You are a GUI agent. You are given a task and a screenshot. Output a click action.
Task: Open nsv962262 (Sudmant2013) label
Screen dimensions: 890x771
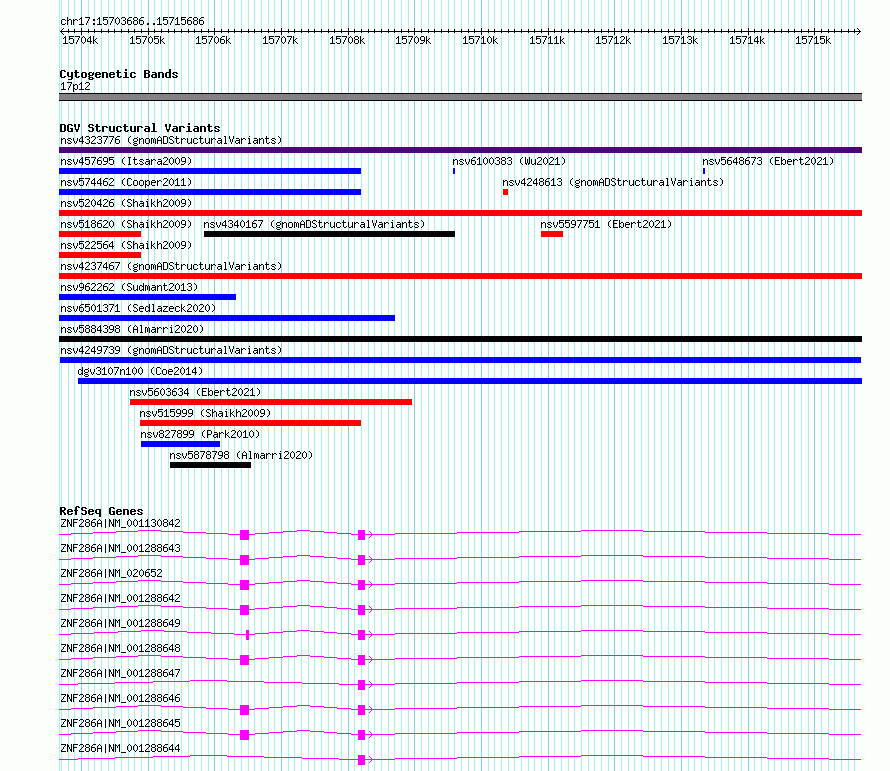129,287
